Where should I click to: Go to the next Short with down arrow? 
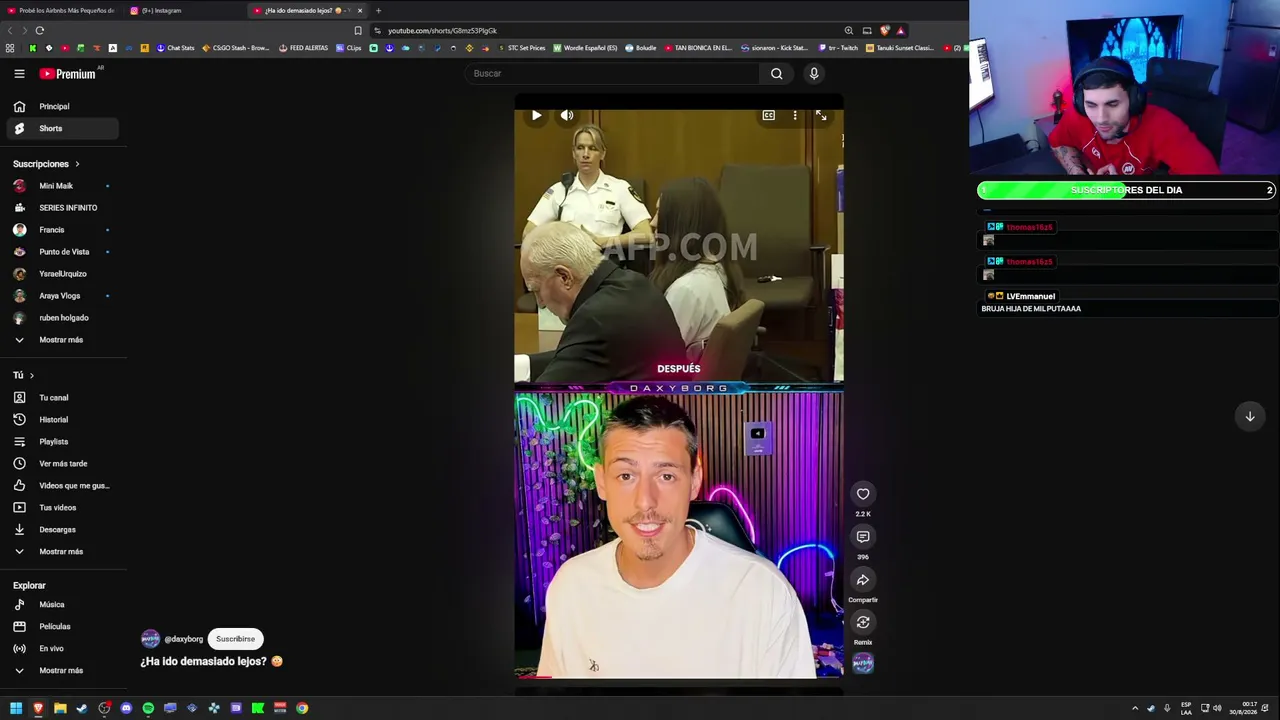pyautogui.click(x=1250, y=416)
